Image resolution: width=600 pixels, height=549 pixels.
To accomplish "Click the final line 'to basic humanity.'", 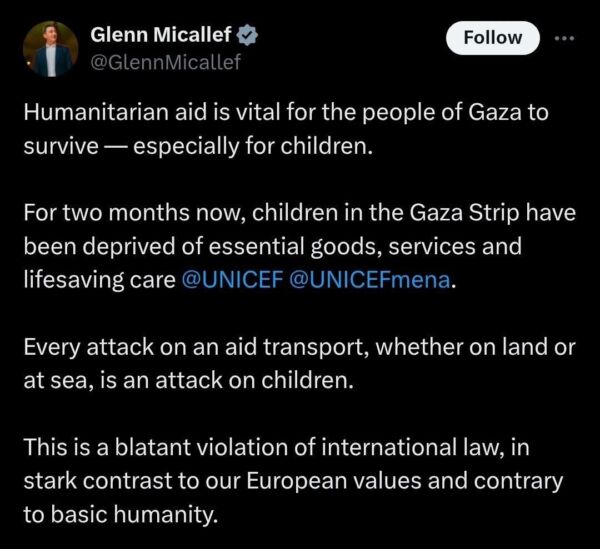I will tap(121, 515).
